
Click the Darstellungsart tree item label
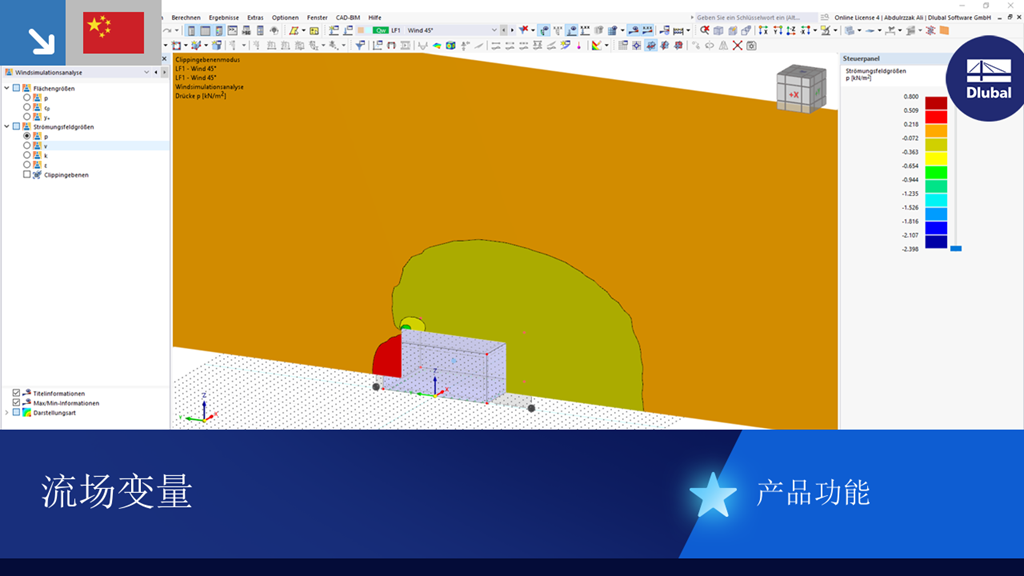coord(55,413)
